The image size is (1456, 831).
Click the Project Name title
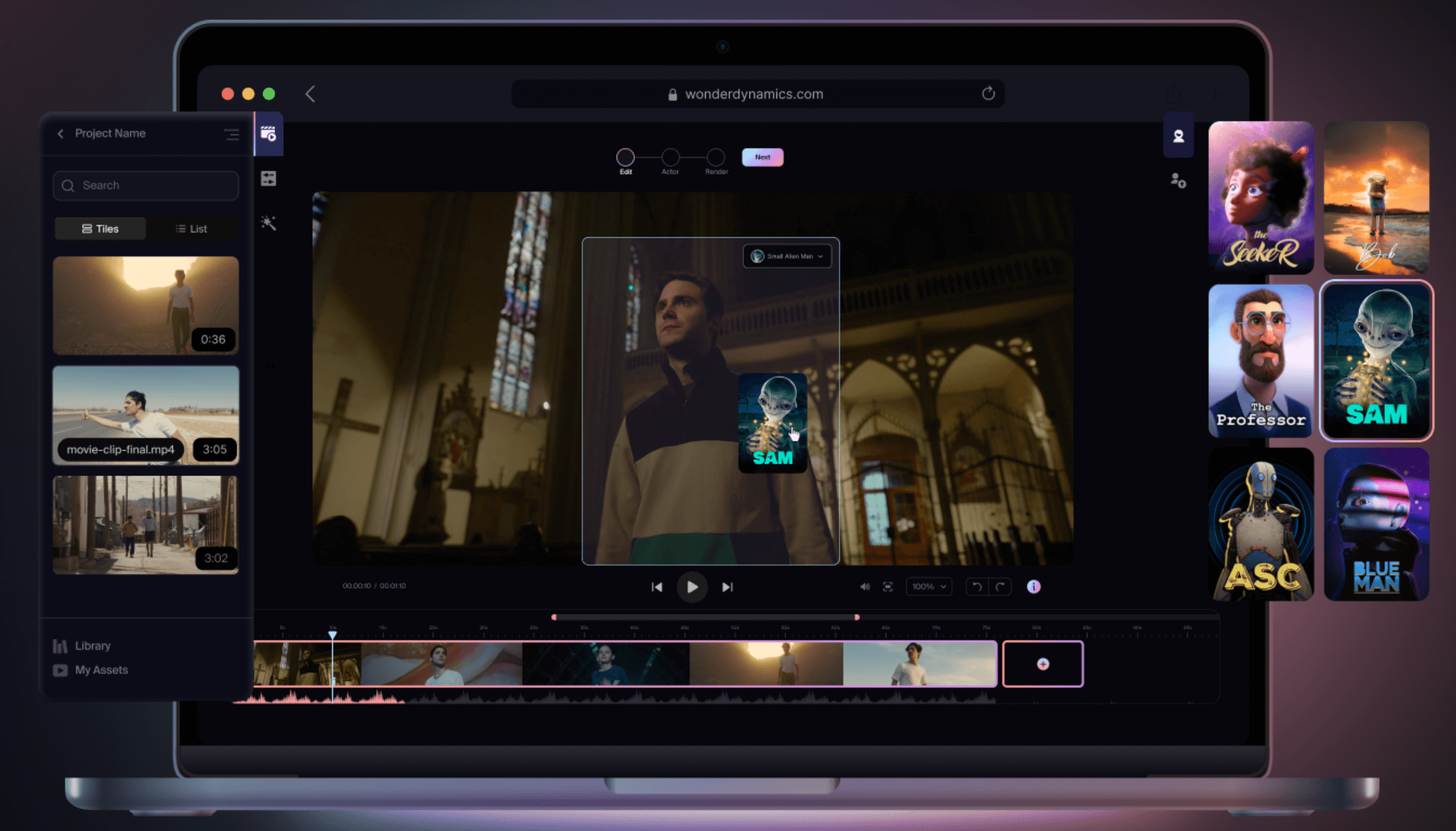(110, 133)
